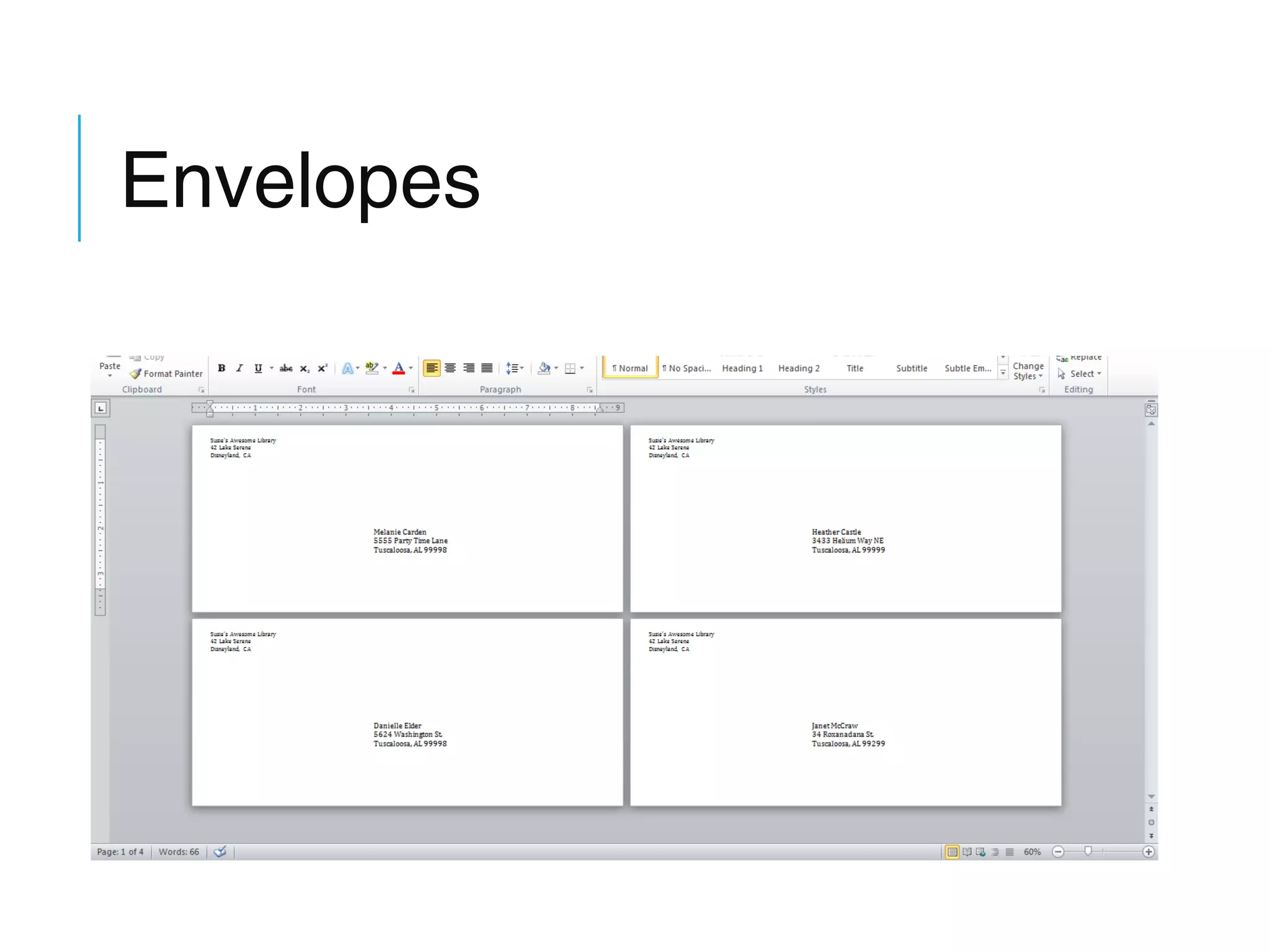Viewport: 1270px width, 952px height.
Task: Click the vertical scroll down arrow
Action: [x=1151, y=796]
